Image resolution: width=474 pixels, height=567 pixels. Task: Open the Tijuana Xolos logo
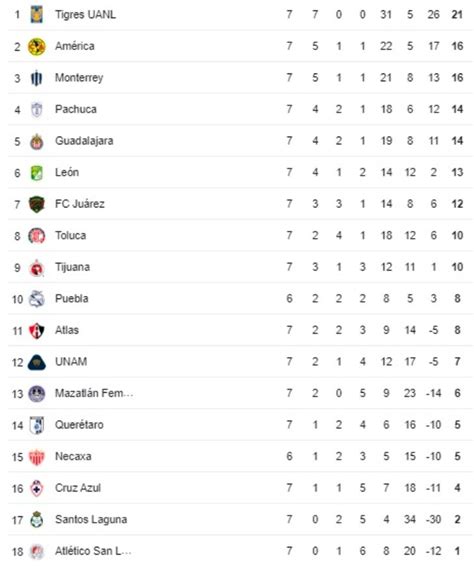[x=37, y=268]
